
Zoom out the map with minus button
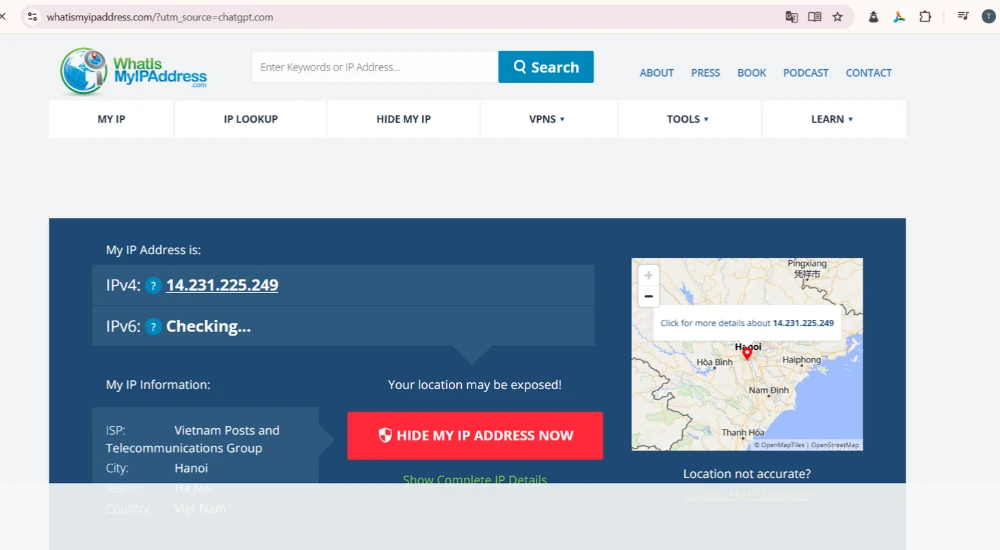(648, 296)
